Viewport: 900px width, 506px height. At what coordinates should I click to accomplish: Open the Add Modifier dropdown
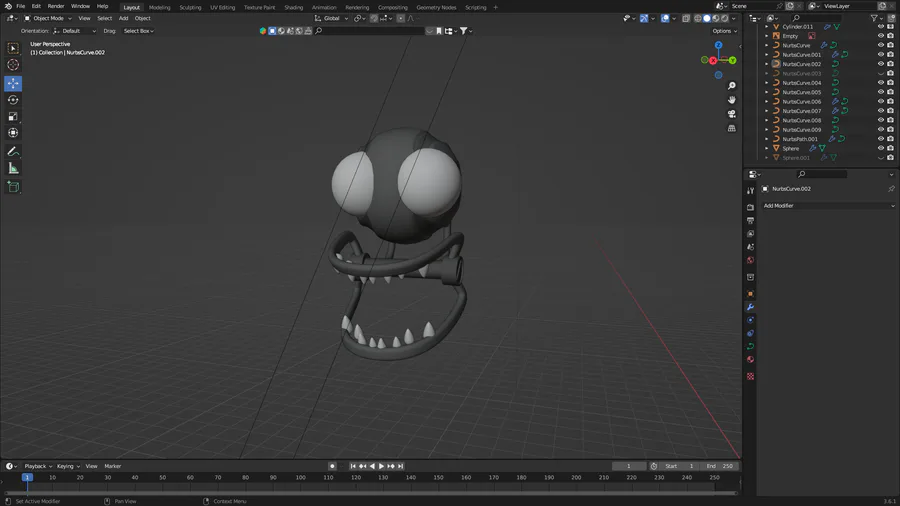pyautogui.click(x=828, y=205)
